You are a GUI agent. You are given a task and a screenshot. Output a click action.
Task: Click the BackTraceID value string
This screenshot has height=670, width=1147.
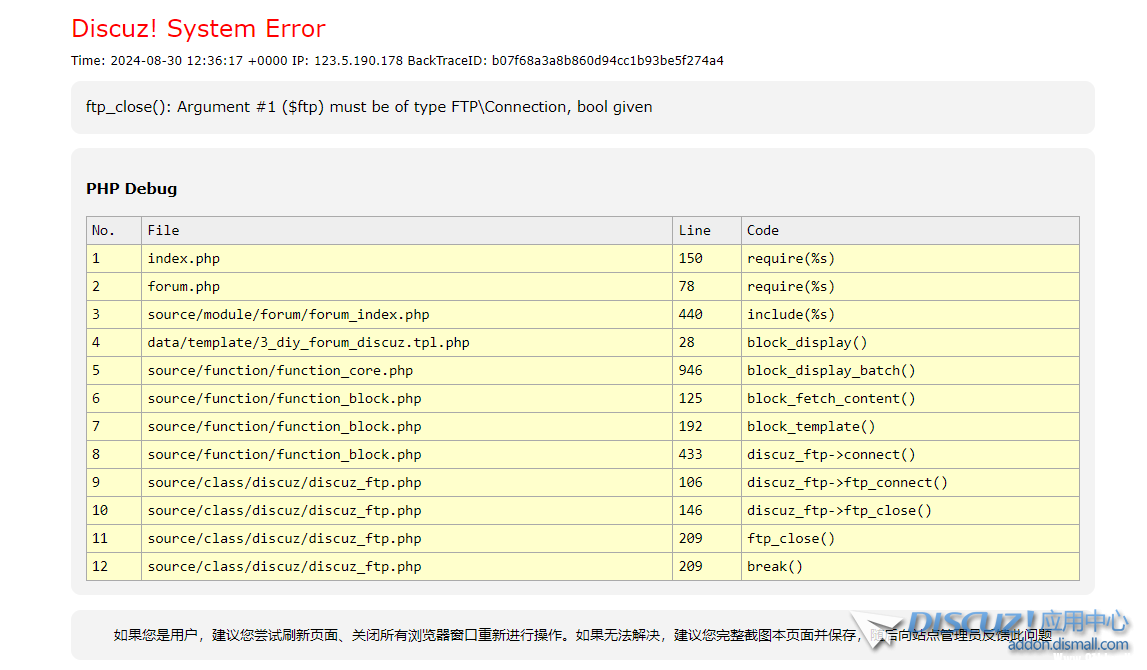(607, 61)
